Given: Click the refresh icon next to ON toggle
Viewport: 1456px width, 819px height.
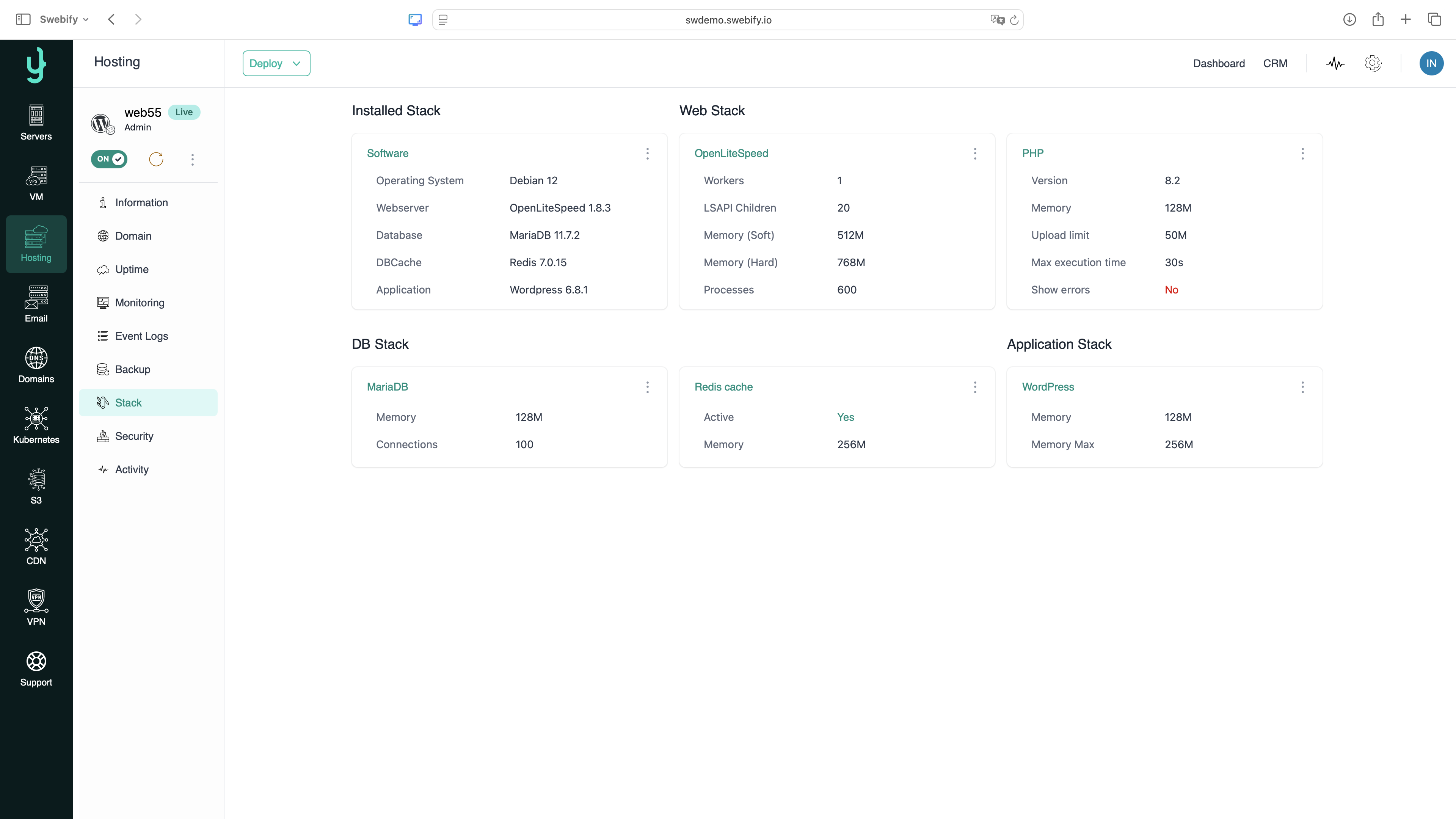Looking at the screenshot, I should 156,159.
